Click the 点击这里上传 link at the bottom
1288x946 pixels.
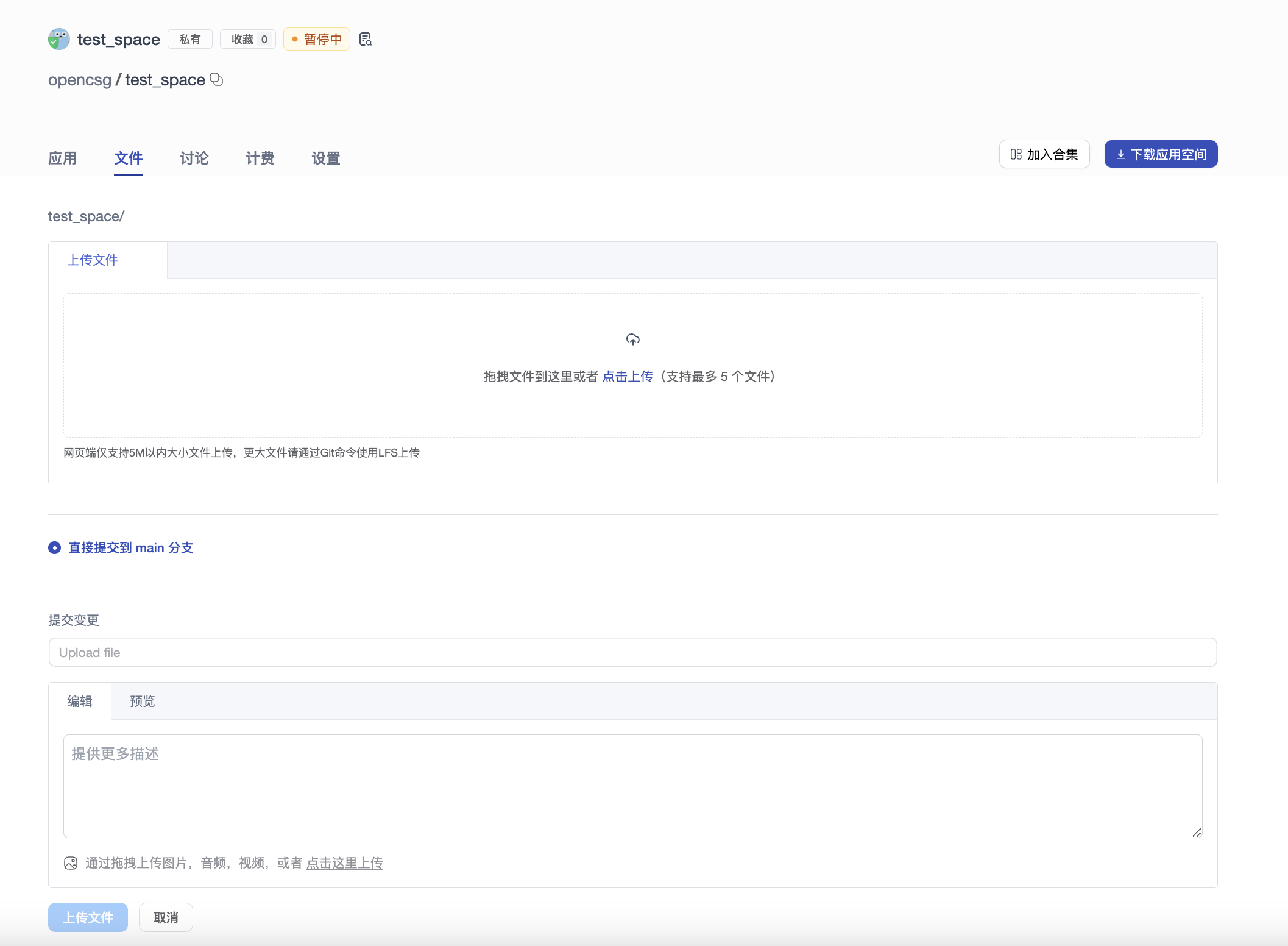[345, 863]
